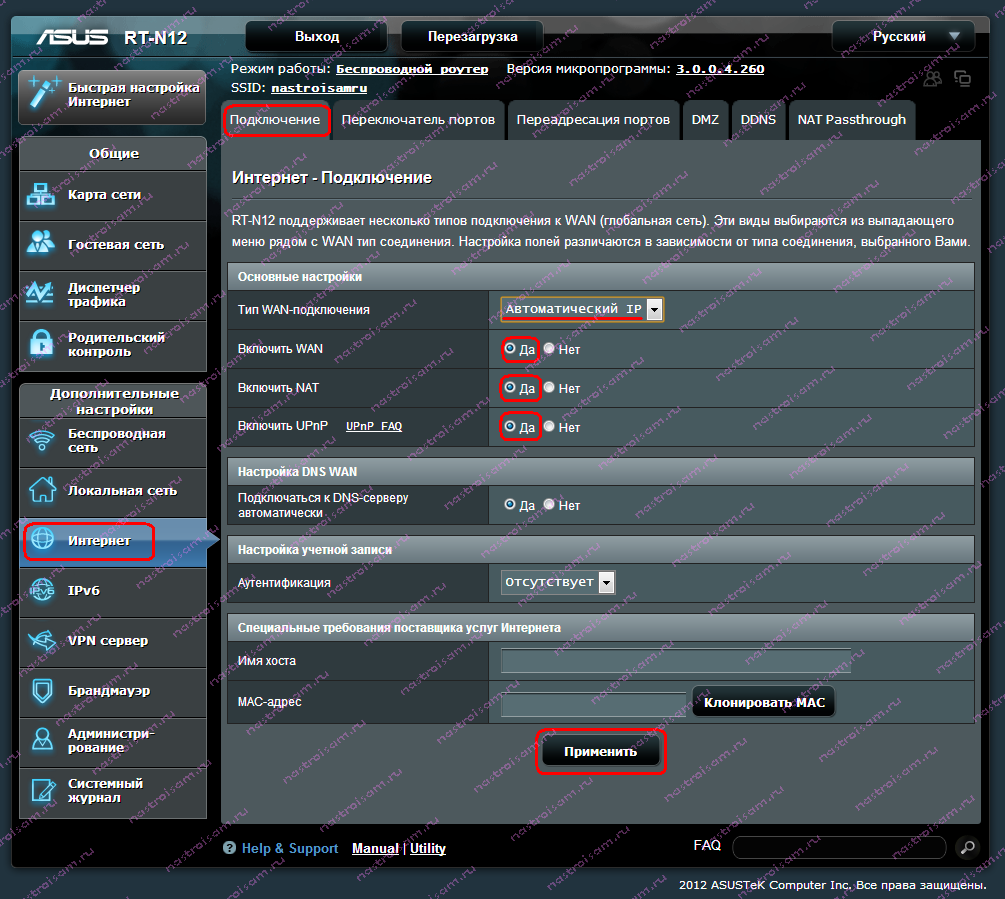Open Traffic Manager (Диспетчер трафика) icon

point(41,294)
